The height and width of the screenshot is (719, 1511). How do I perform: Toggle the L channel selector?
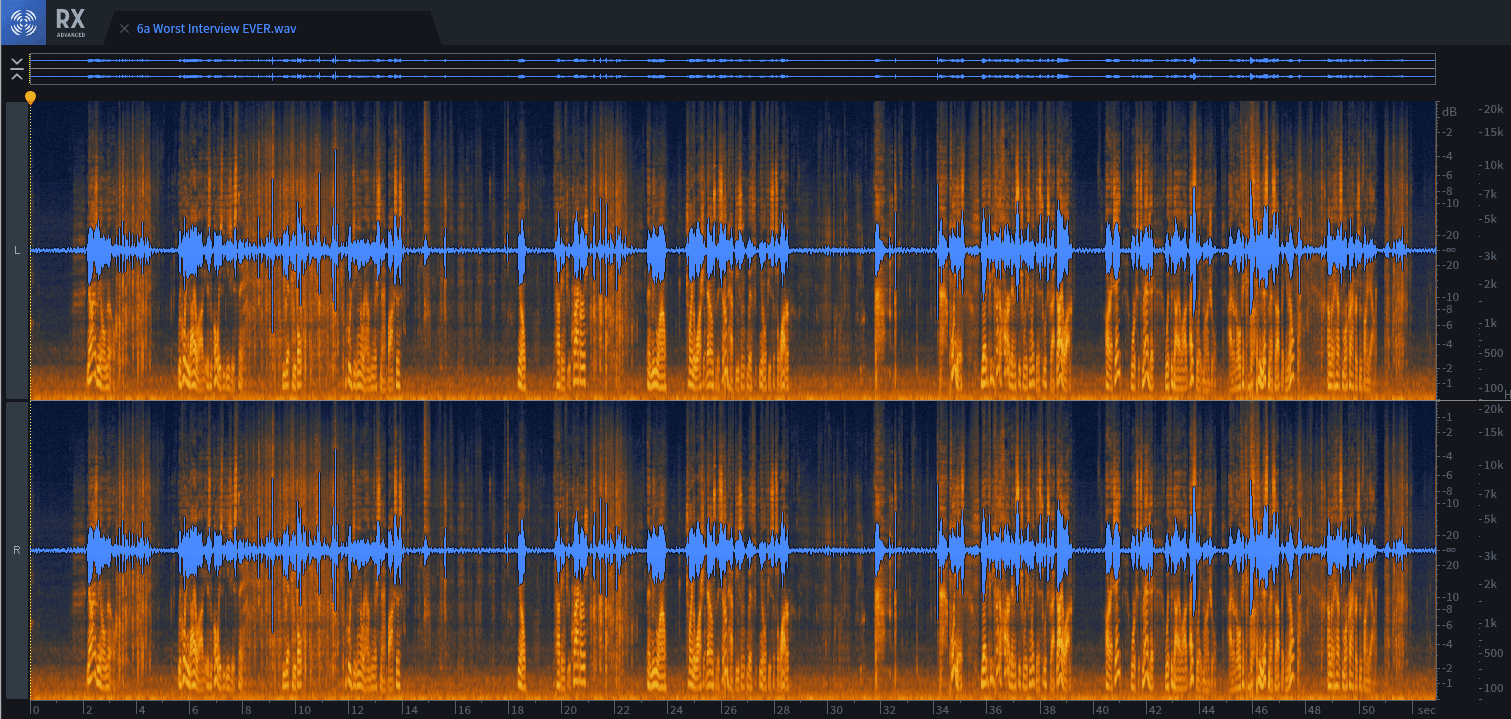click(x=17, y=250)
